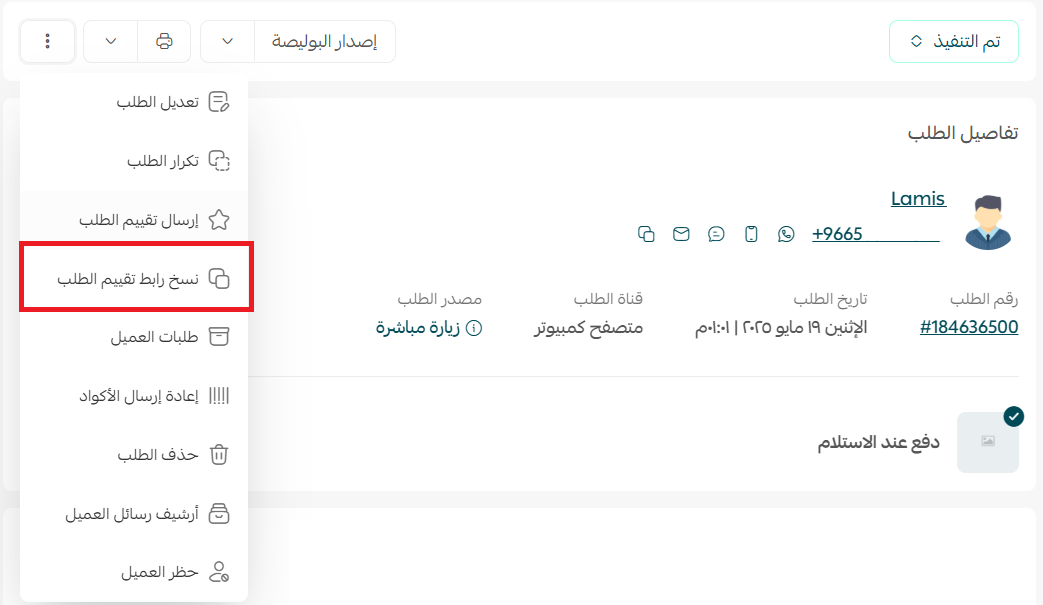Screen dimensions: 1043x605
Task: Open the تم التنفيذ status dropdown
Action: [953, 41]
